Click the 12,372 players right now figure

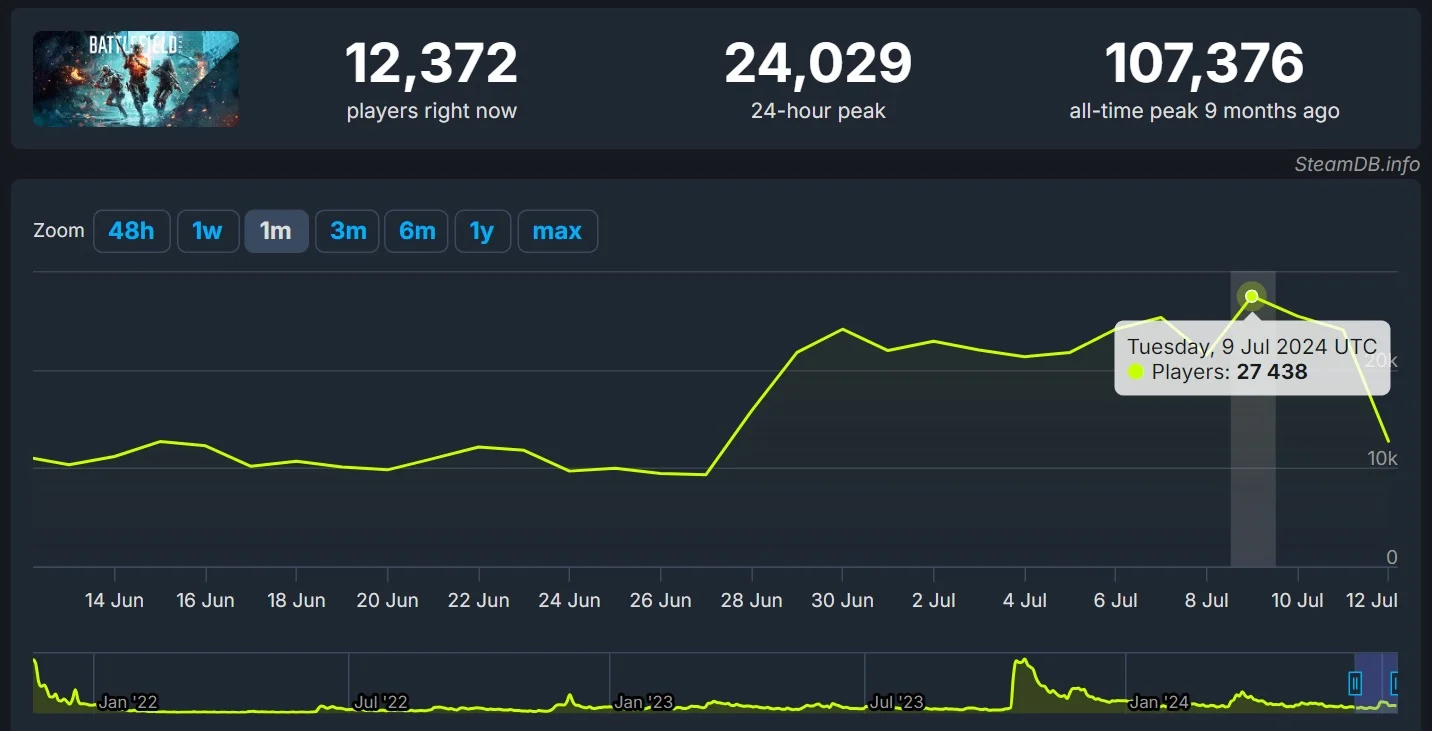coord(431,64)
